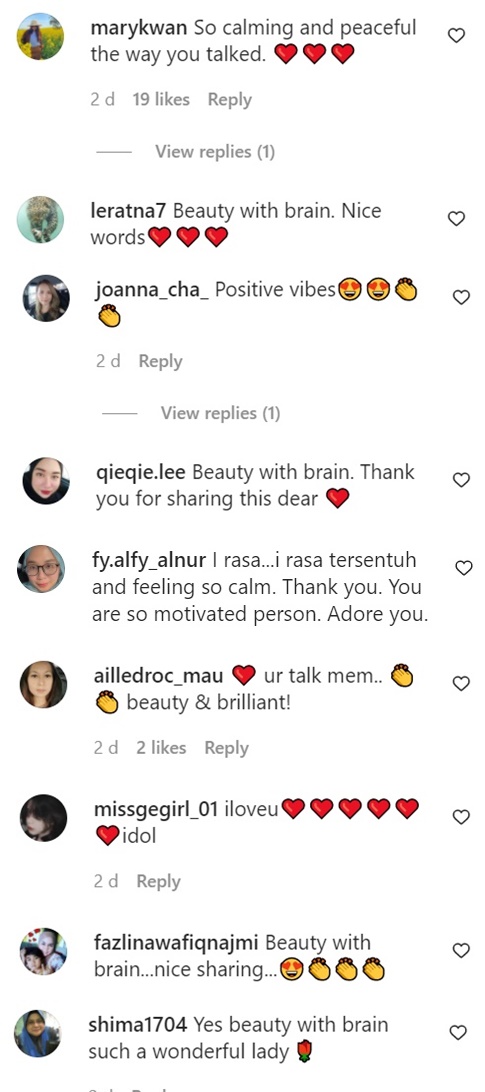The height and width of the screenshot is (1092, 485).
Task: Reply to ailledroc_mau's comment
Action: (x=226, y=748)
